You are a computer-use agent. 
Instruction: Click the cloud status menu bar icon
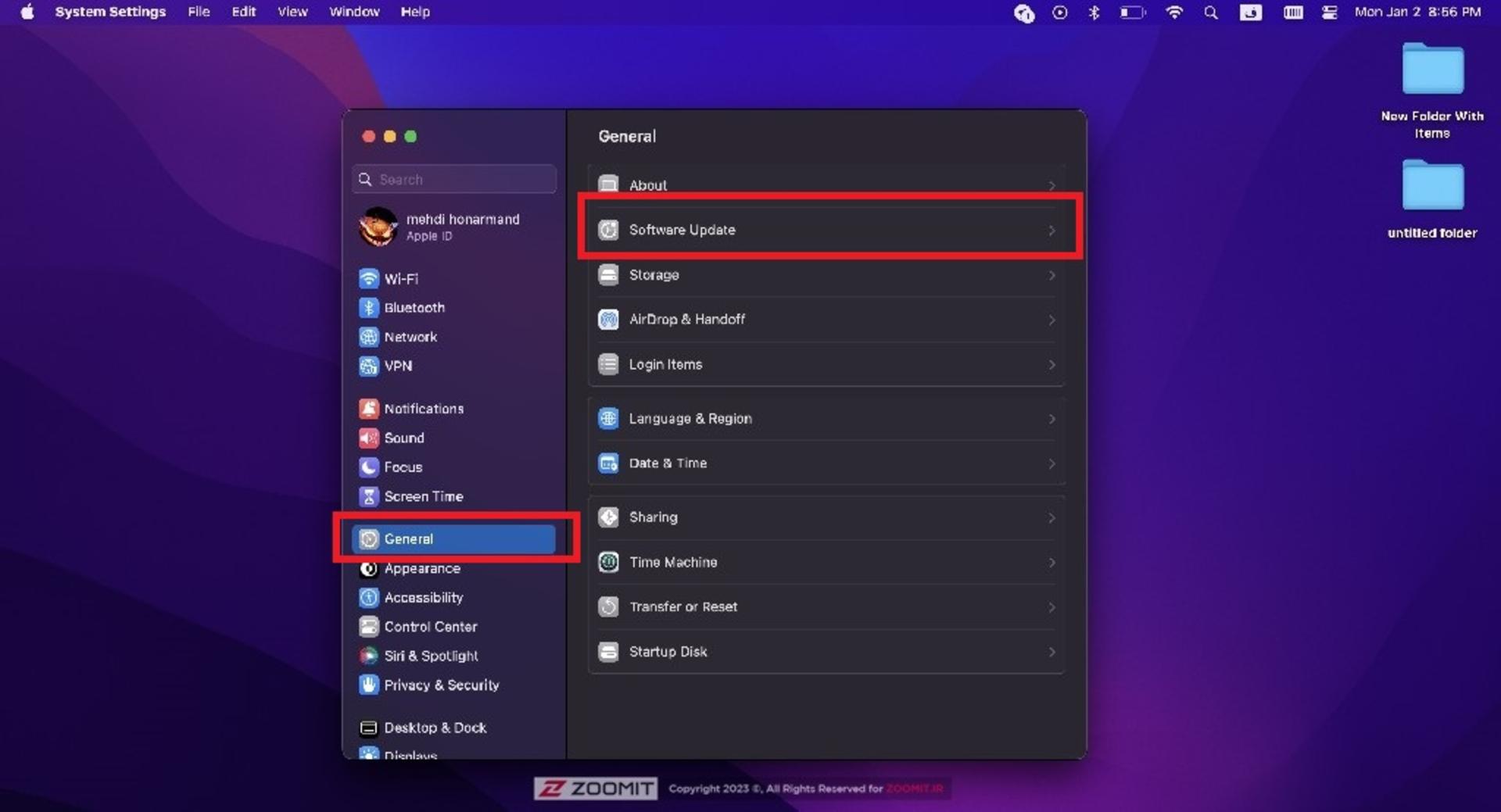tap(1024, 13)
